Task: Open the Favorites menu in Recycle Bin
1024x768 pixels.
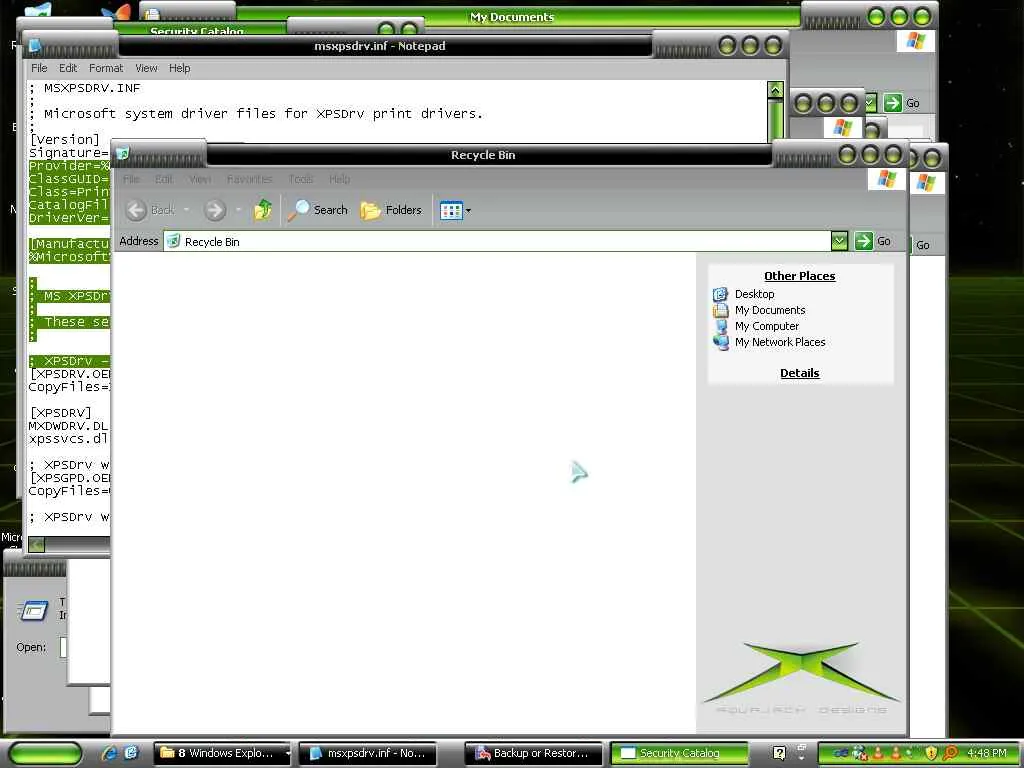Action: tap(249, 179)
